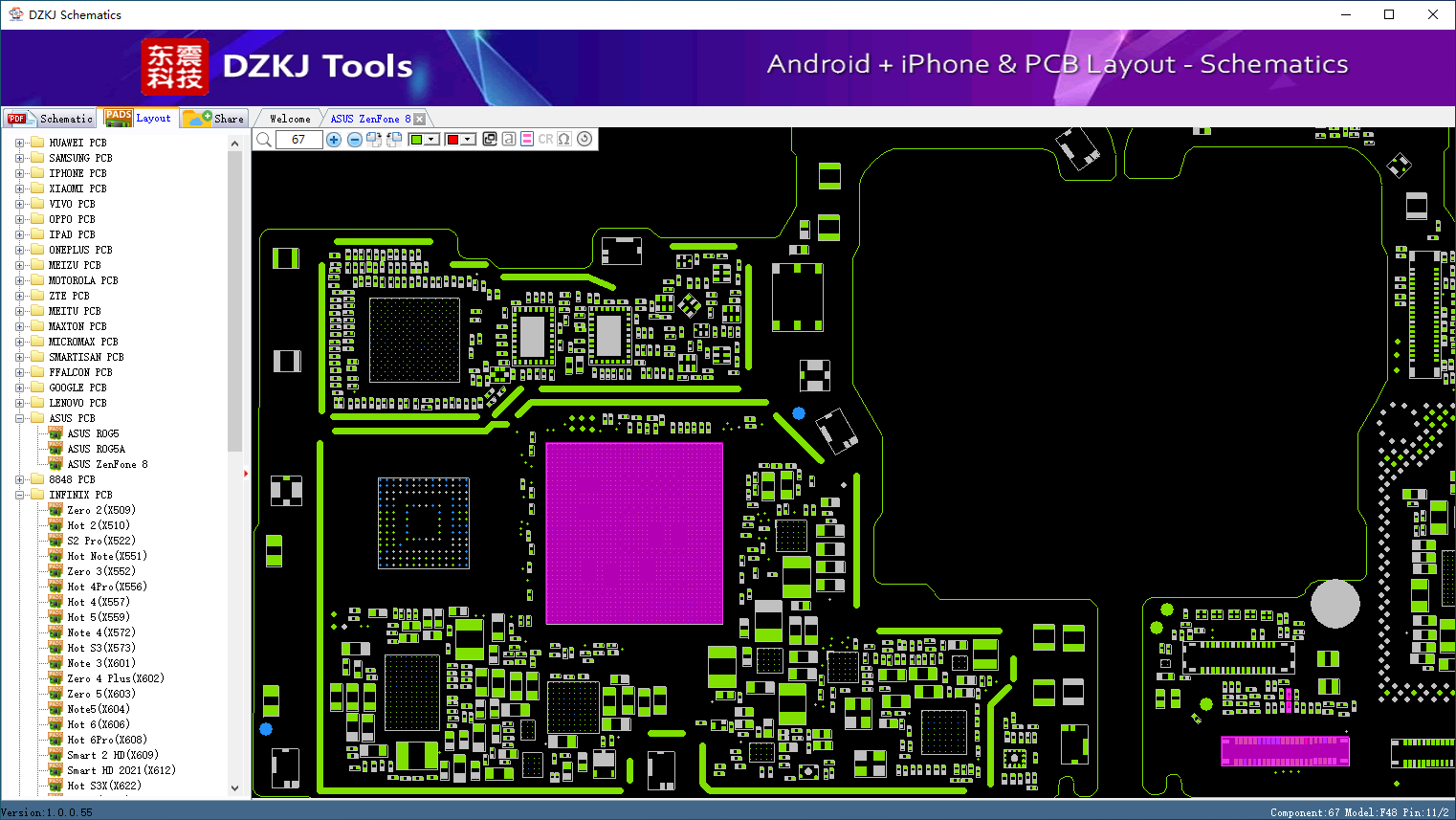Image resolution: width=1456 pixels, height=820 pixels.
Task: Open S2 Pro(X522) layout
Action: (x=100, y=541)
